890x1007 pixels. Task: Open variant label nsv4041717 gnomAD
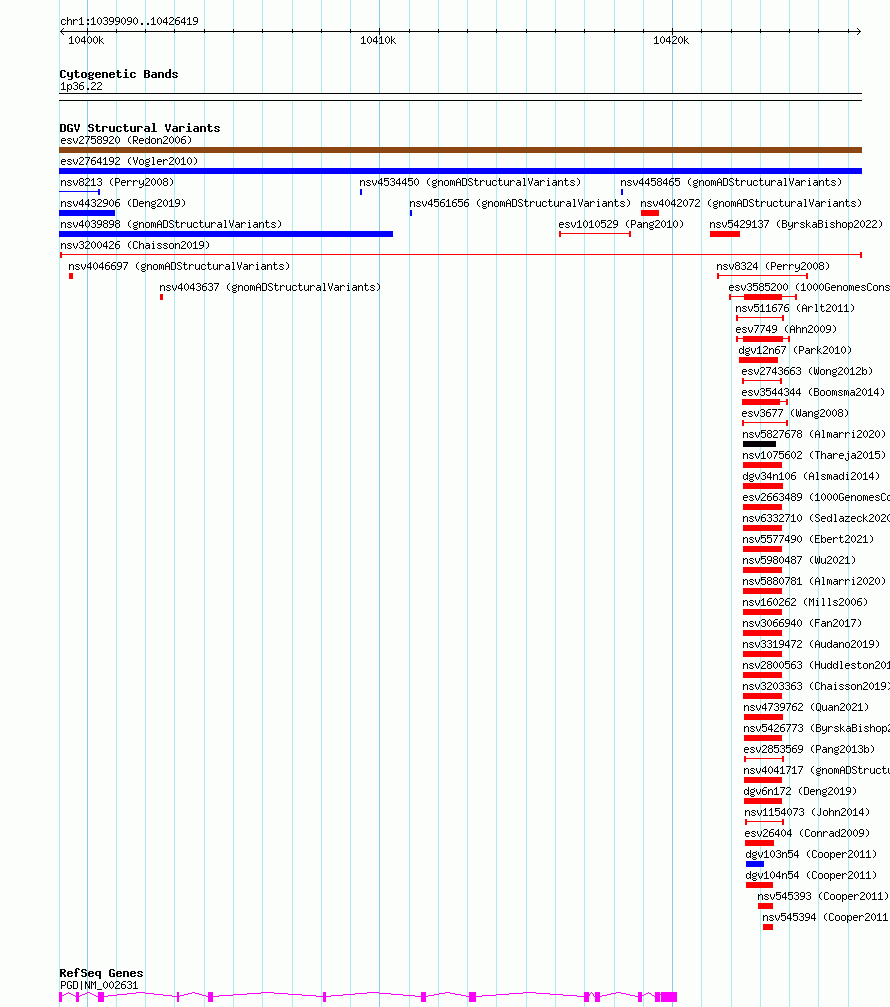click(816, 770)
